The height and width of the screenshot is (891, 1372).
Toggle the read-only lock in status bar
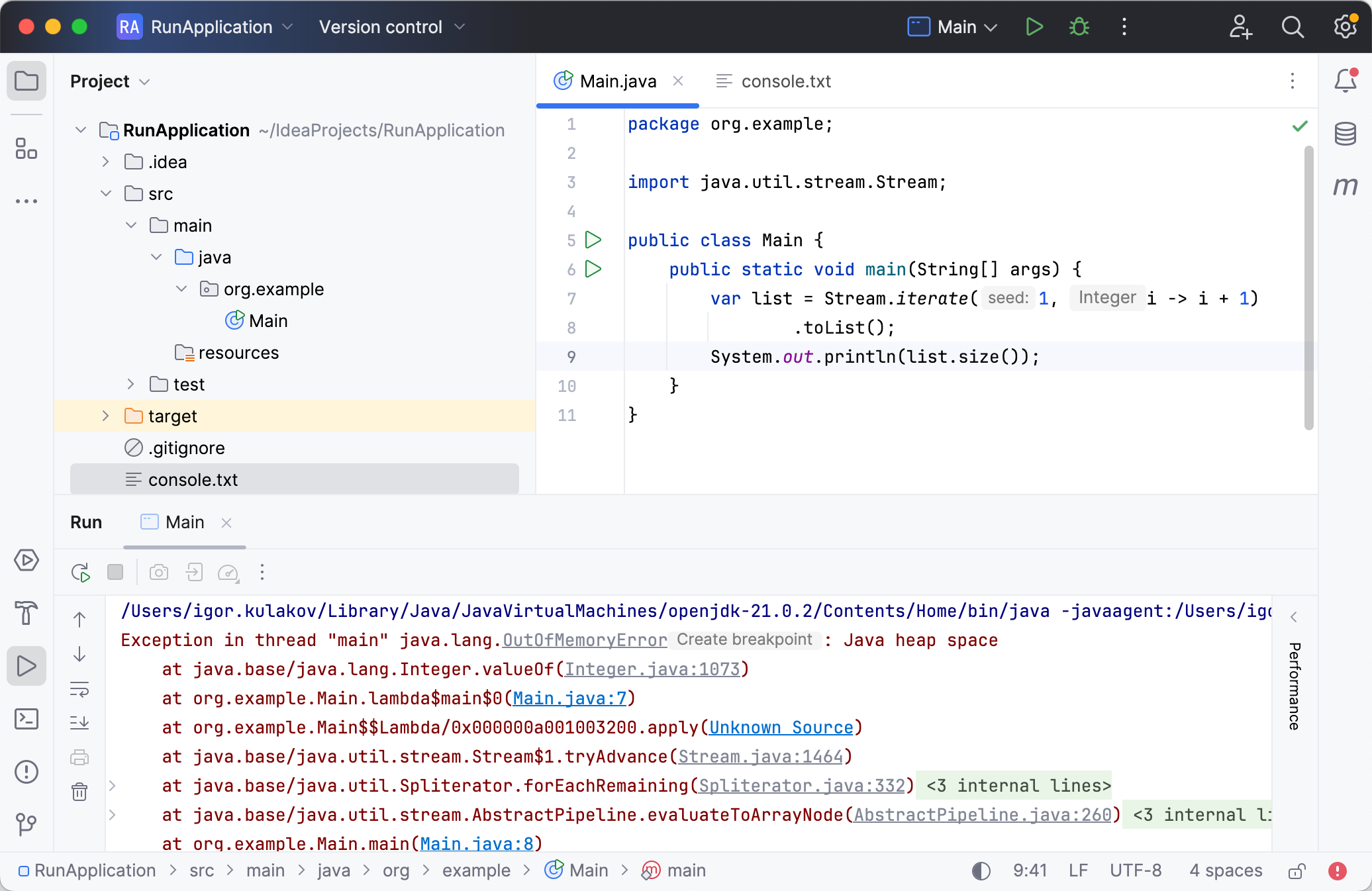point(1297,870)
